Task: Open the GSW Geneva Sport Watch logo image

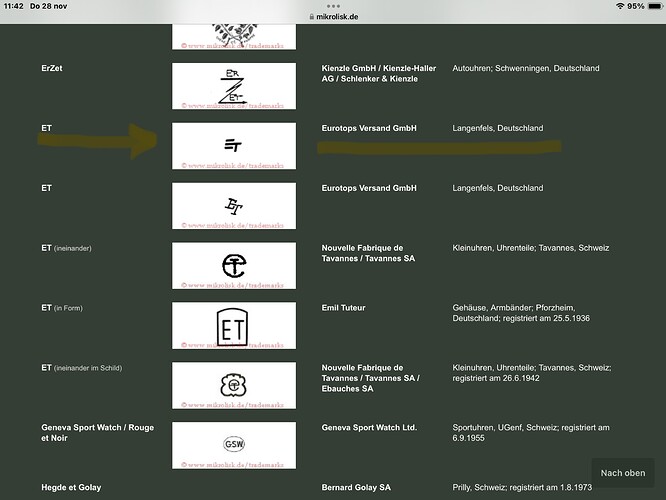Action: pos(234,446)
